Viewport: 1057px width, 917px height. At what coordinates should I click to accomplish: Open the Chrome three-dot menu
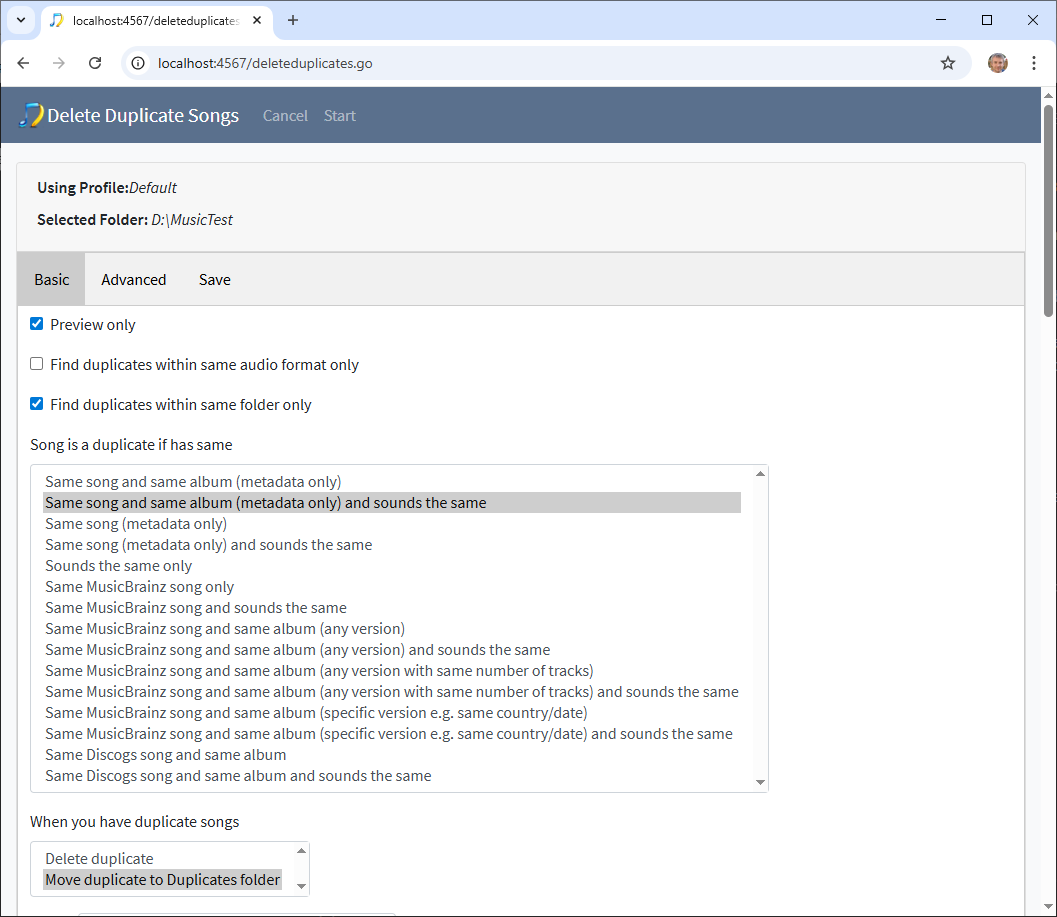(1034, 63)
